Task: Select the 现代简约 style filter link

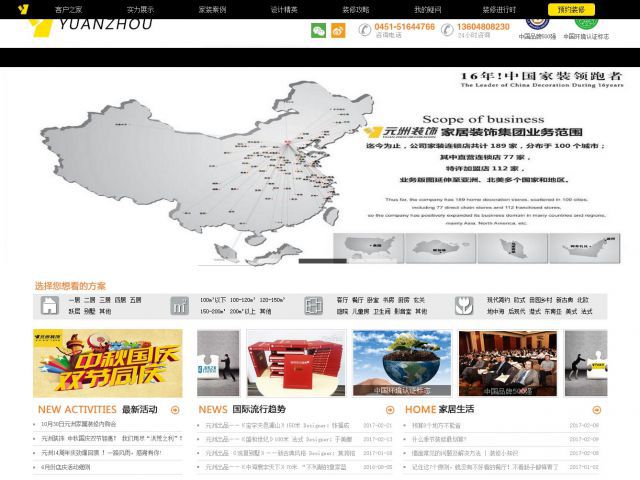Action: pos(498,299)
